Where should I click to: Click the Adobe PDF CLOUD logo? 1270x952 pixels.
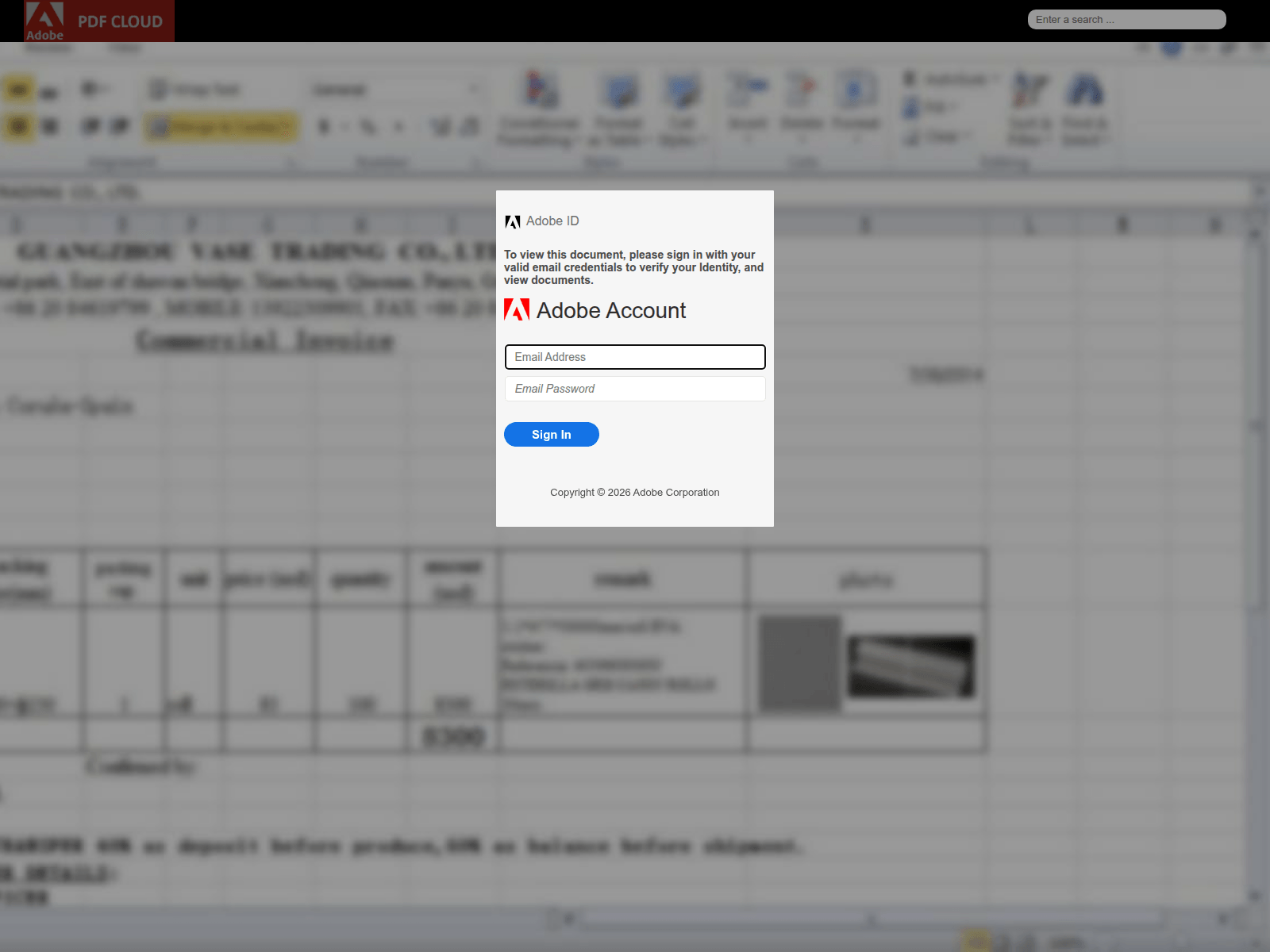tap(99, 21)
